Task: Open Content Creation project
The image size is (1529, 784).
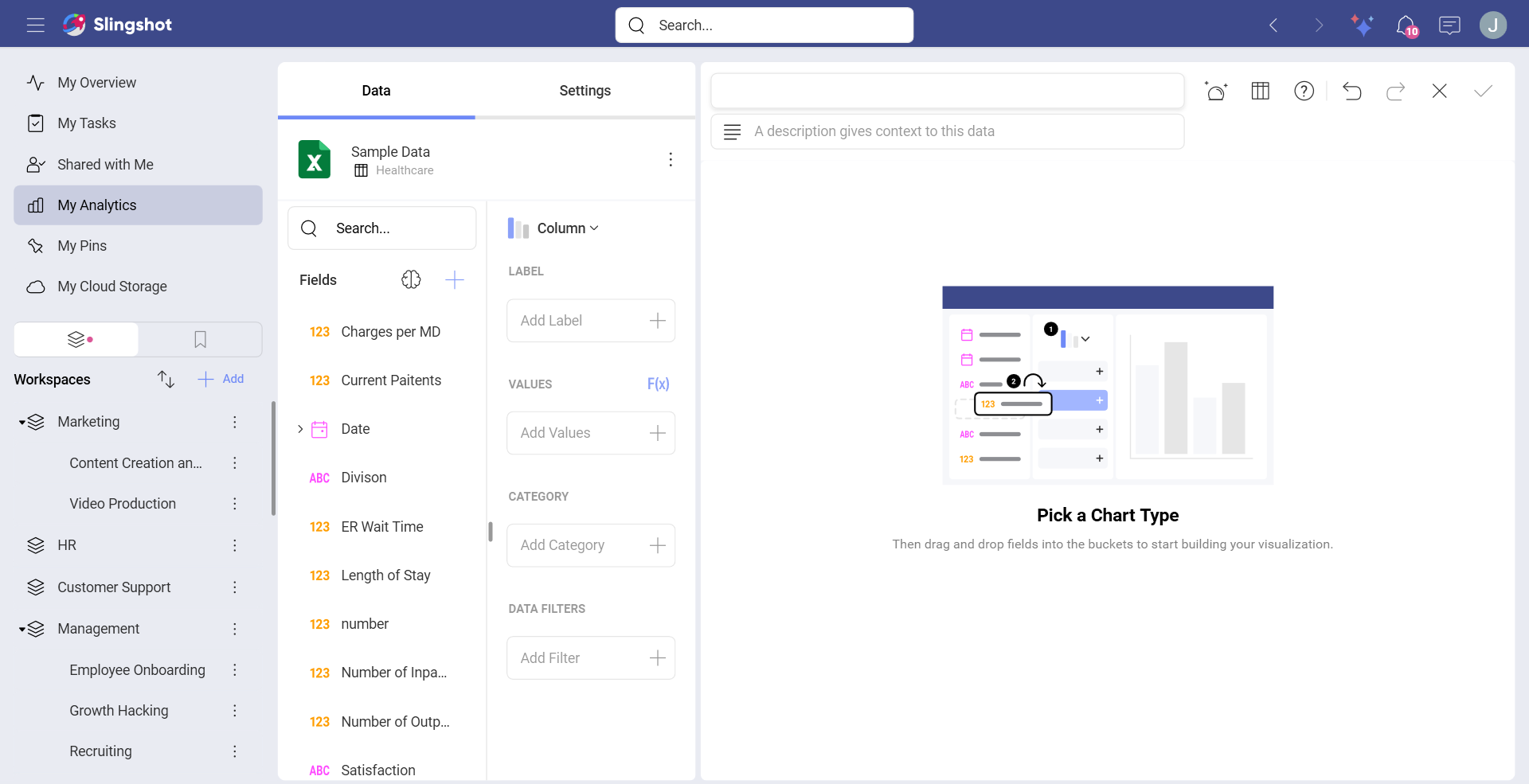Action: 135,463
